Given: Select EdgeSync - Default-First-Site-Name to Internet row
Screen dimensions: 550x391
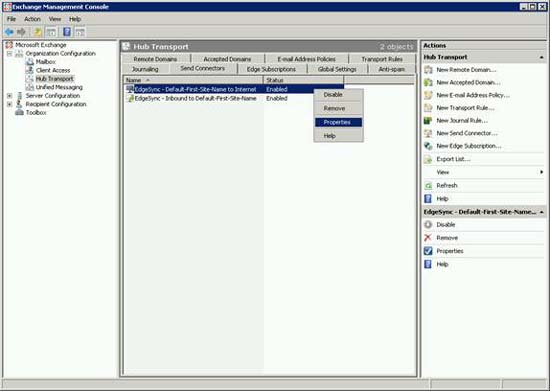Looking at the screenshot, I should pos(234,89).
